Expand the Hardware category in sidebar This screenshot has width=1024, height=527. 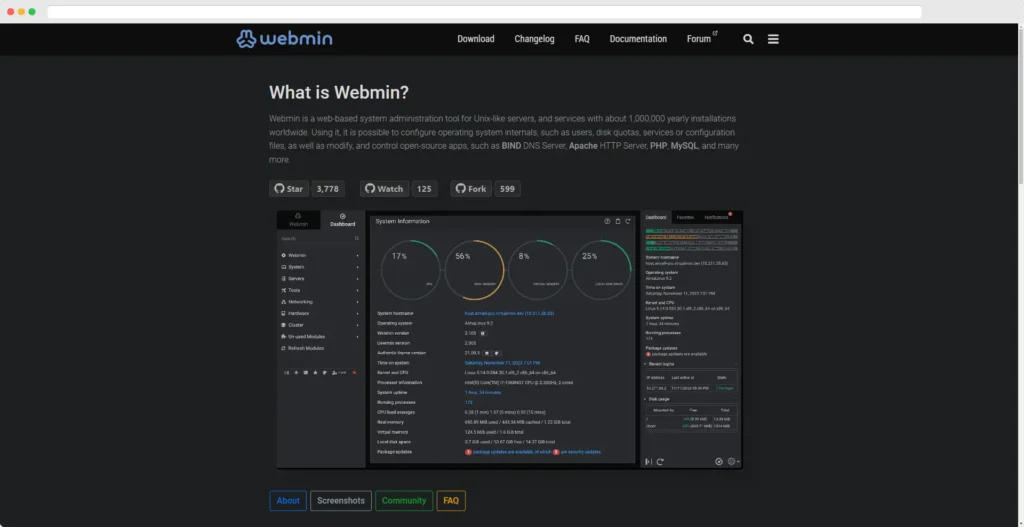pos(320,313)
